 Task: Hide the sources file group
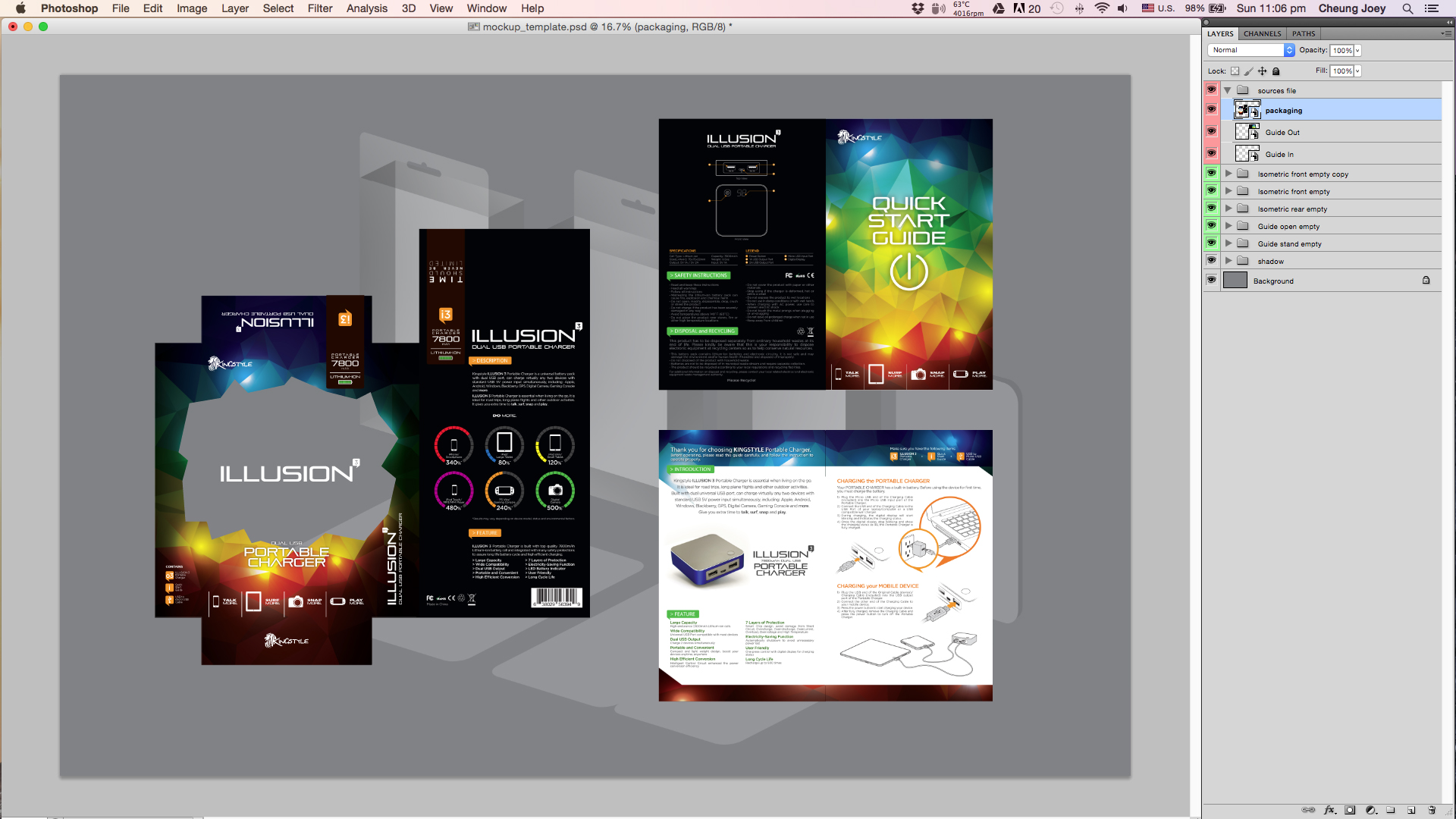[x=1211, y=89]
